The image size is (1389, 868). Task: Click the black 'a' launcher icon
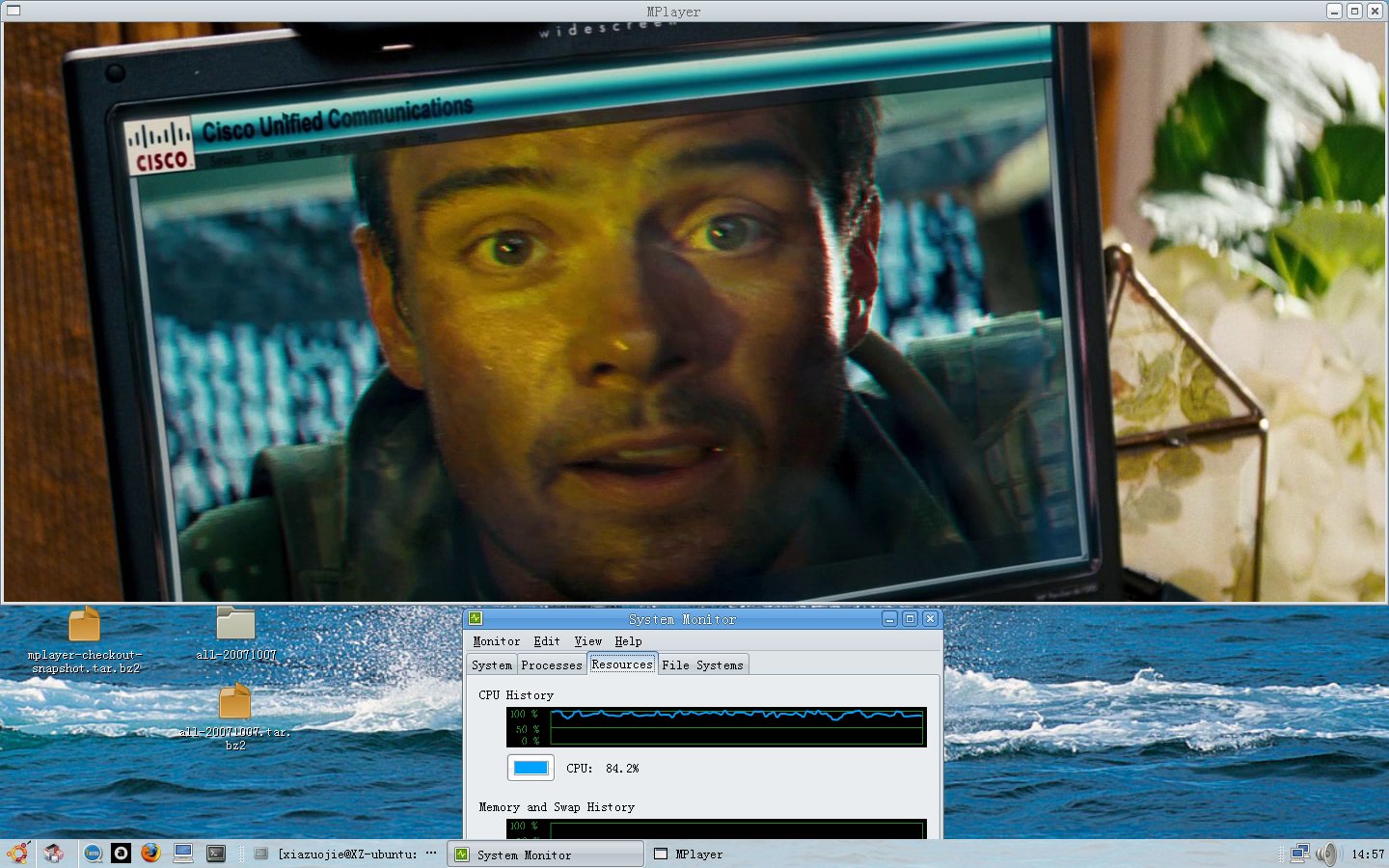[121, 854]
